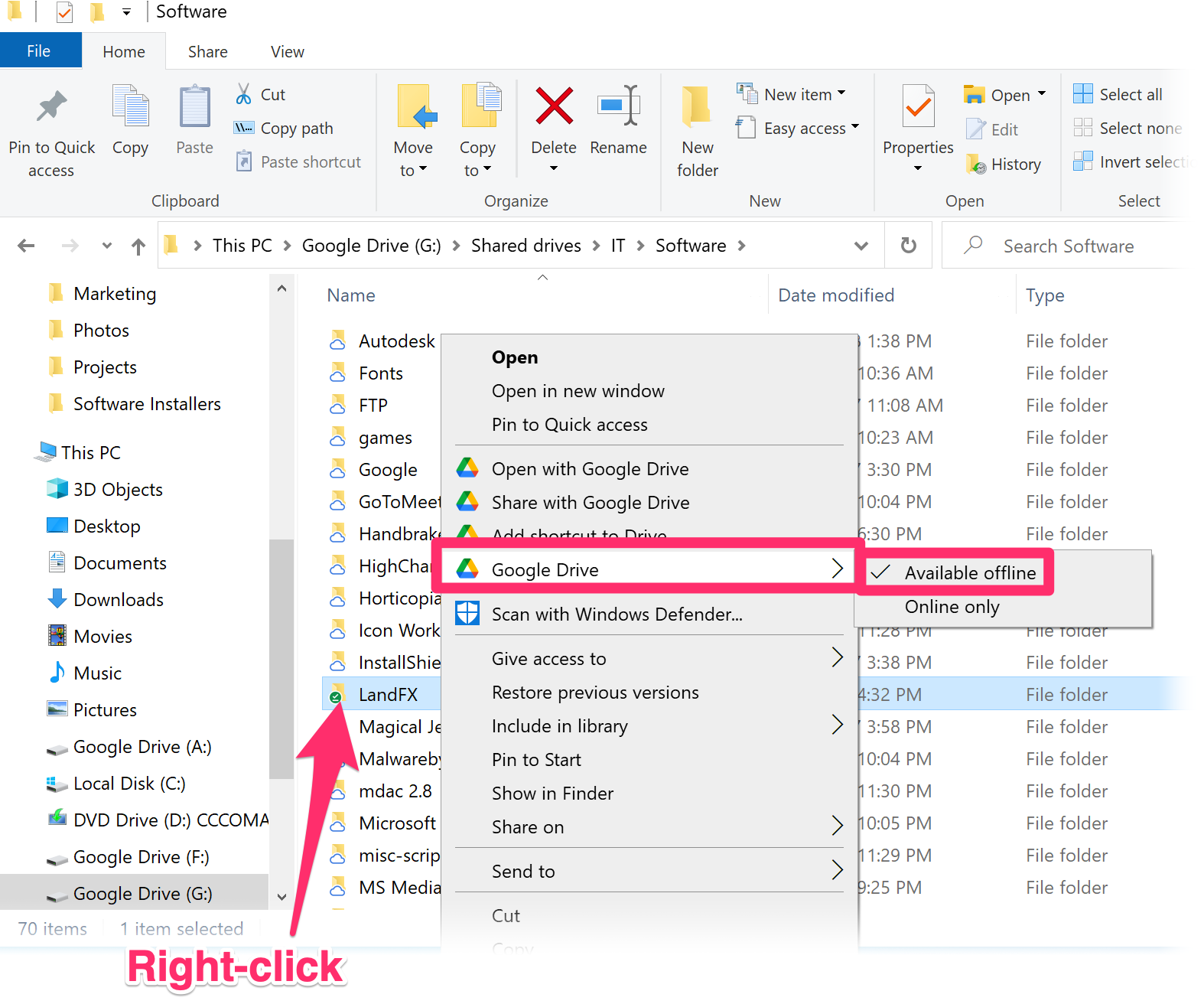Click Invert selection in ribbon

click(1131, 161)
